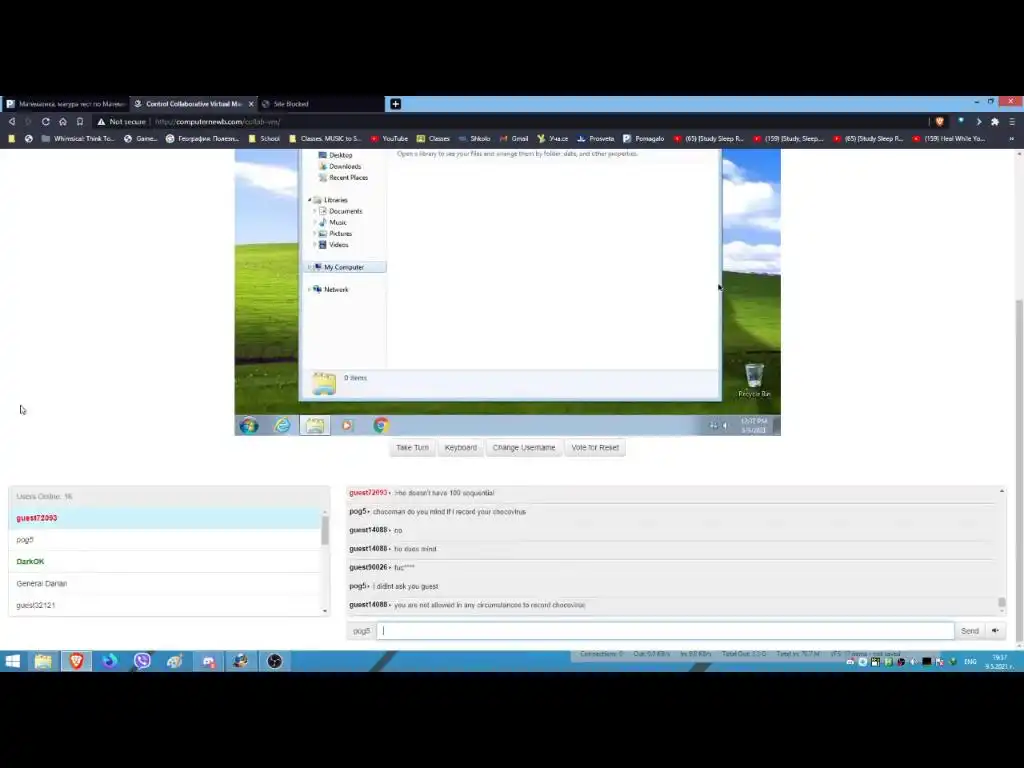
Task: Open the Heal While Yo... YouTube bookmark
Action: pos(949,138)
